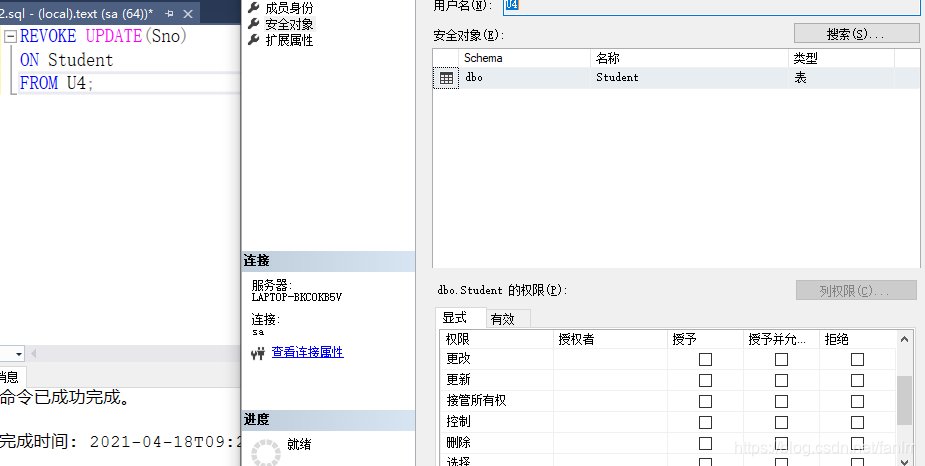Click the 拒绝 column header
This screenshot has width=925, height=466.
857,339
